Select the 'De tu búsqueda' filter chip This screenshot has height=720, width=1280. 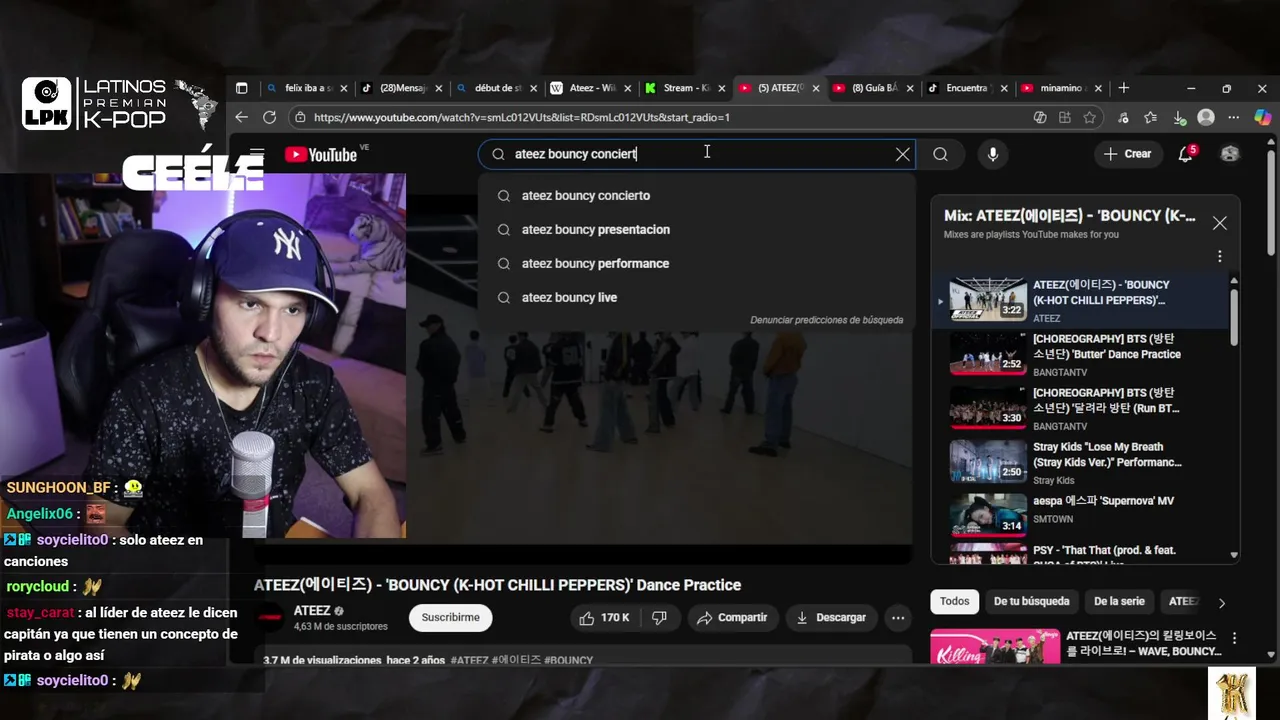pos(1031,601)
